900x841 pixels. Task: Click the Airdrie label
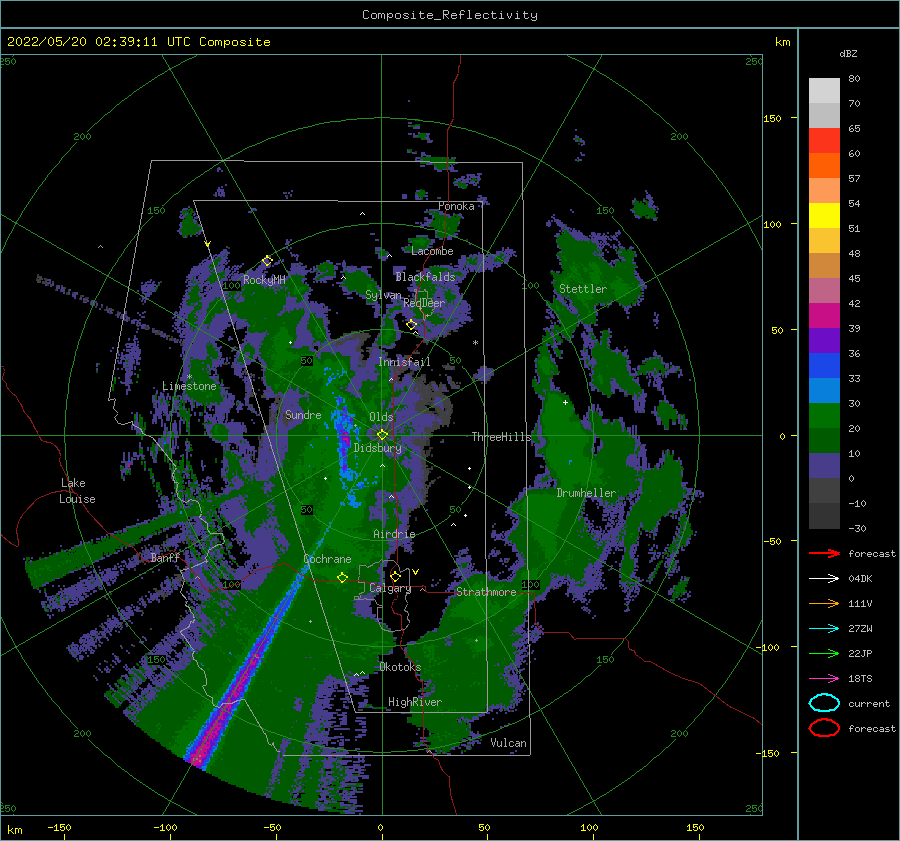[x=394, y=534]
